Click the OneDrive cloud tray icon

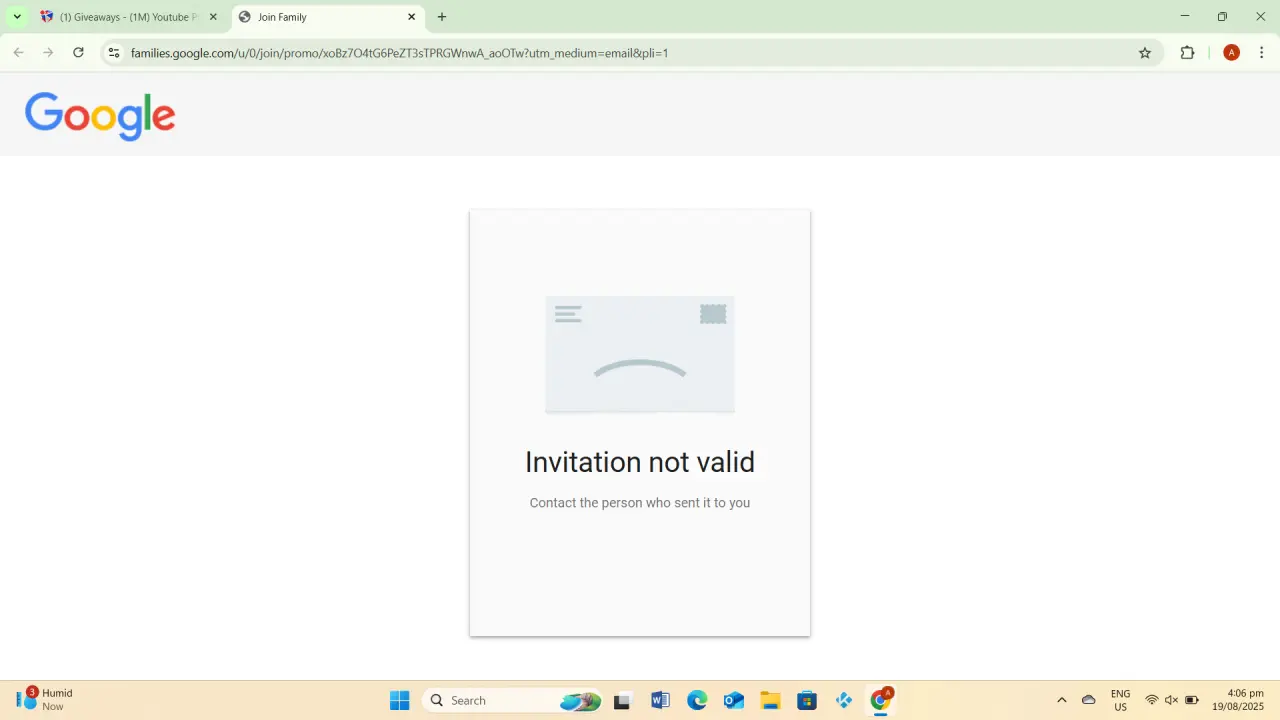1089,700
